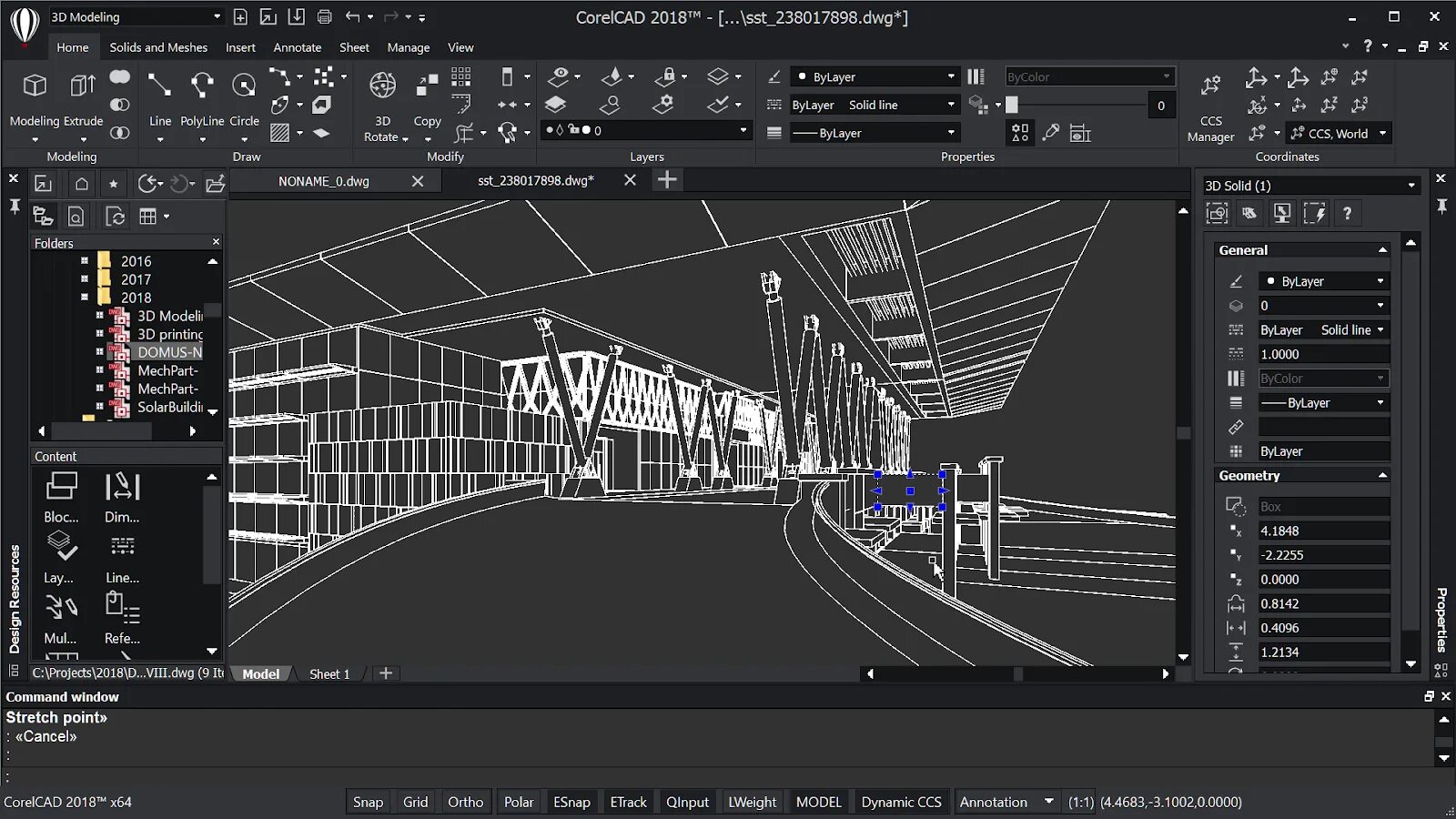Toggle Dynamic CCS
1456x819 pixels.
tap(901, 802)
